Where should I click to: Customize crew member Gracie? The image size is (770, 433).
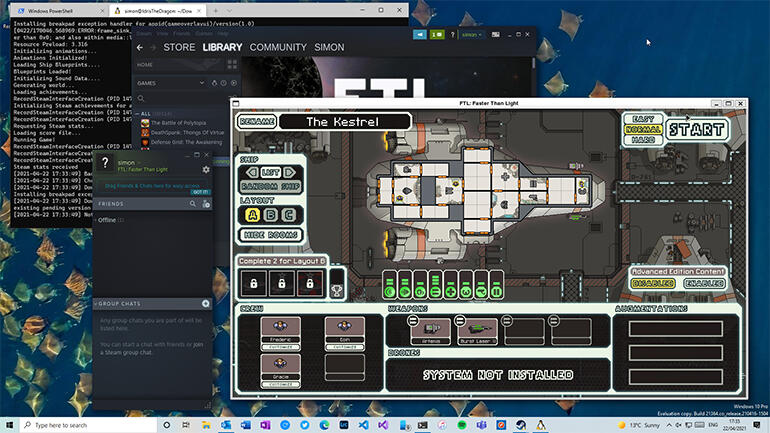pyautogui.click(x=280, y=384)
